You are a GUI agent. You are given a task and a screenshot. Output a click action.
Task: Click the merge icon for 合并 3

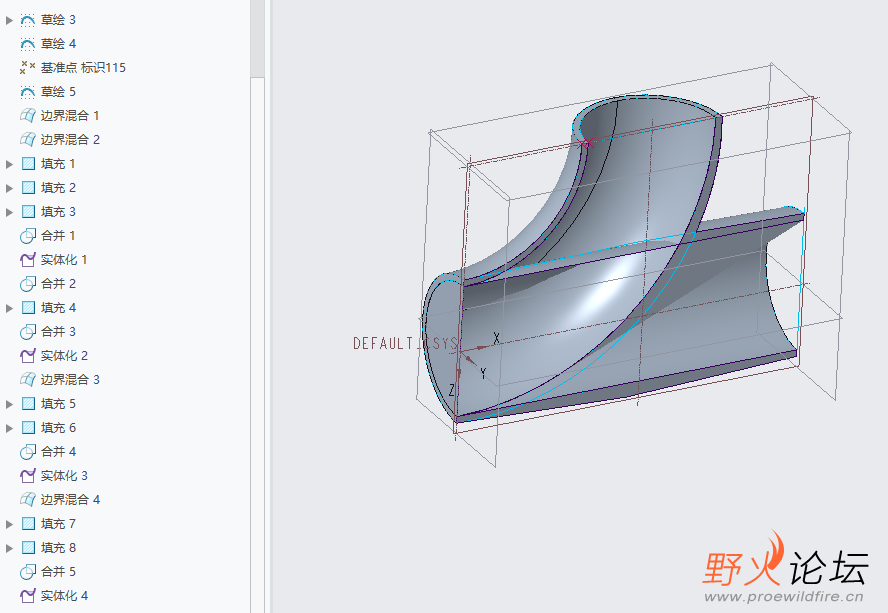27,332
